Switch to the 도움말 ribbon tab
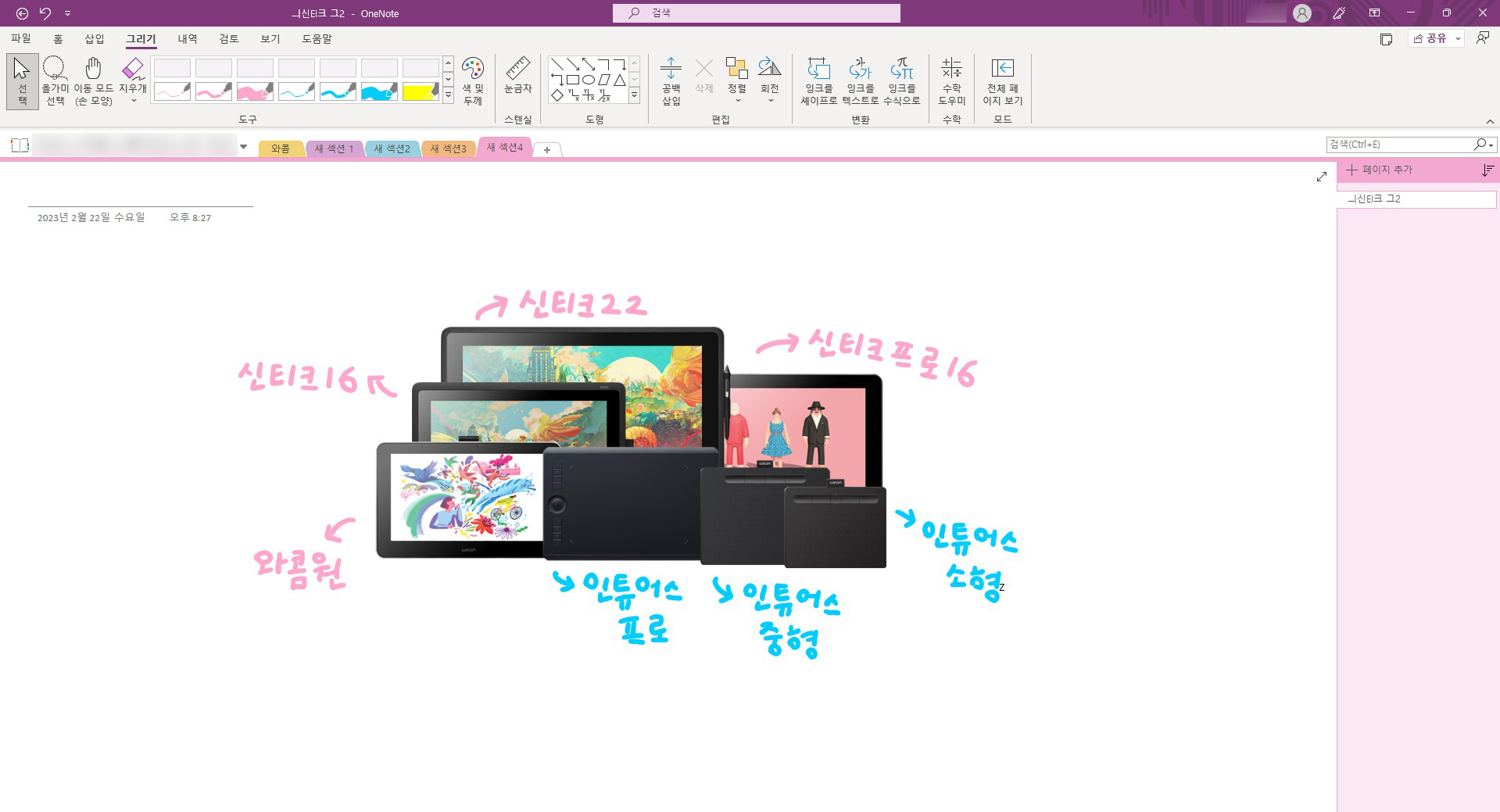Screen dimensions: 1500x812 [317, 38]
